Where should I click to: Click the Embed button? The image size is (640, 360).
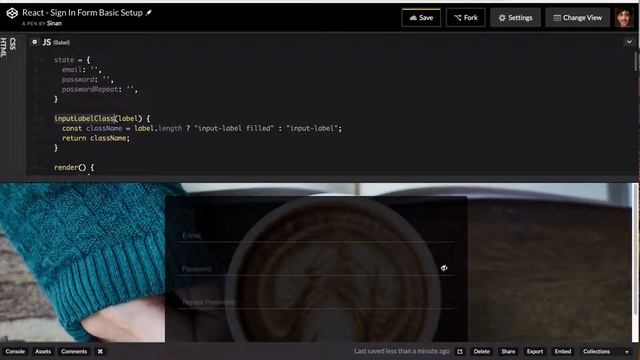pyautogui.click(x=562, y=351)
